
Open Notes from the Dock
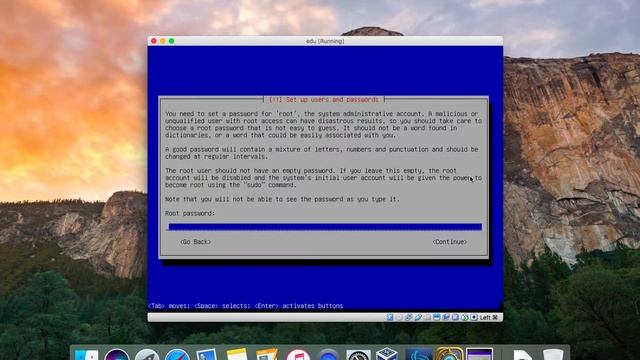(237, 354)
